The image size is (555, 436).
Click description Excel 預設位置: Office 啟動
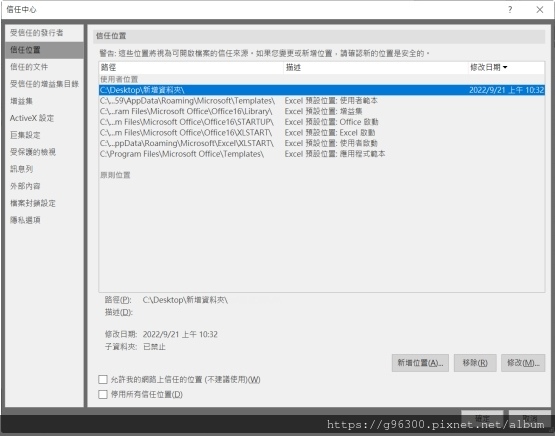[331, 122]
